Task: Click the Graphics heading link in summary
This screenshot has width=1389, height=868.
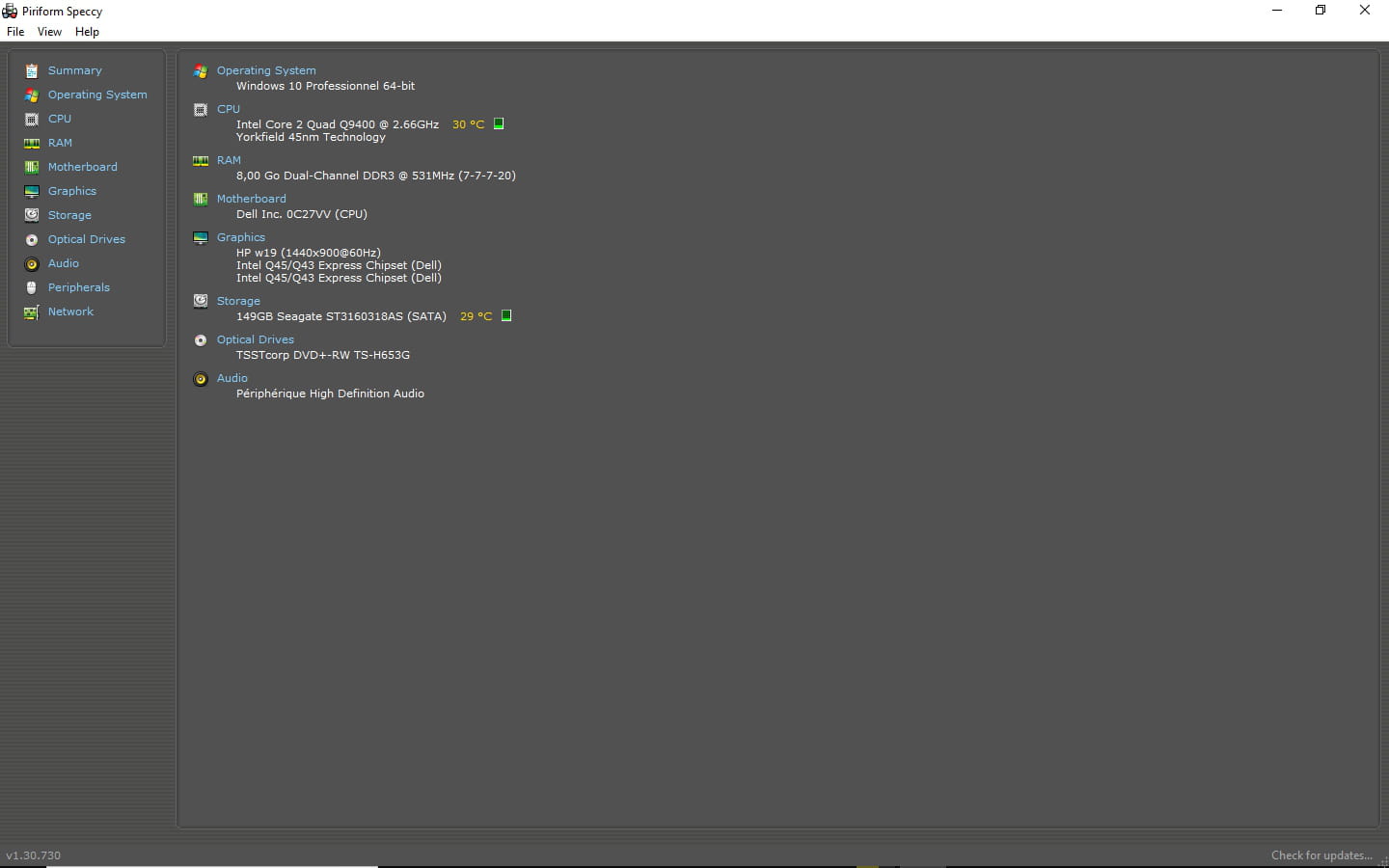Action: 241,237
